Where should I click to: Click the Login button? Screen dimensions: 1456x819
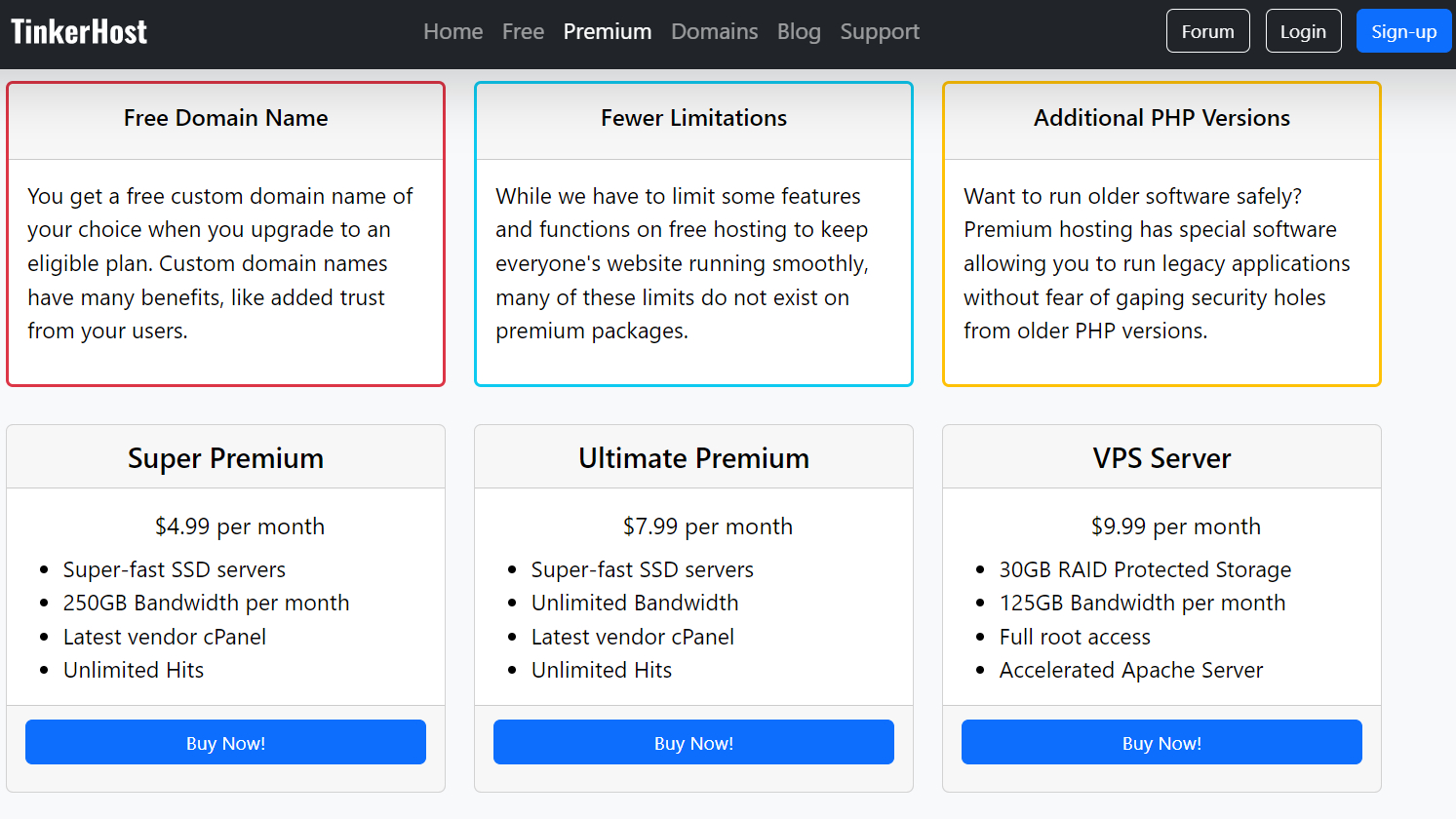[1304, 31]
